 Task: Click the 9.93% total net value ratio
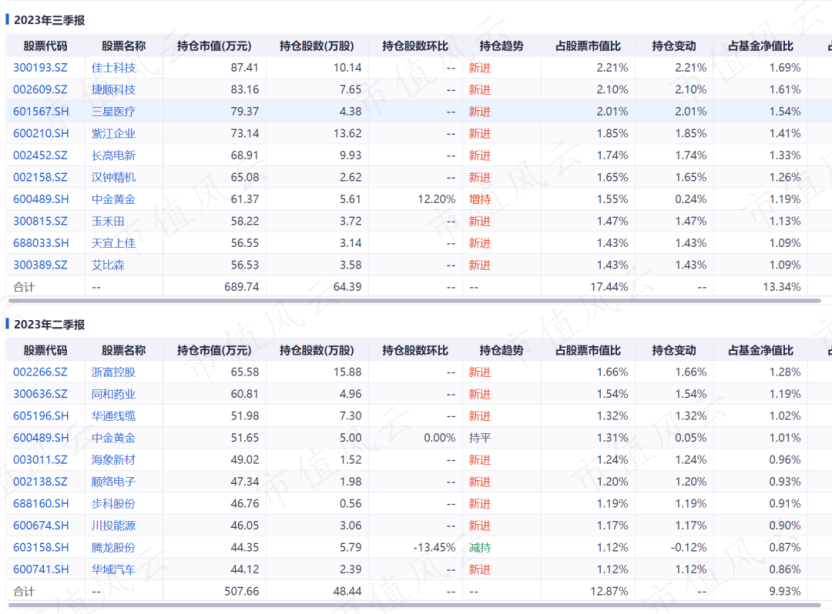tap(785, 591)
